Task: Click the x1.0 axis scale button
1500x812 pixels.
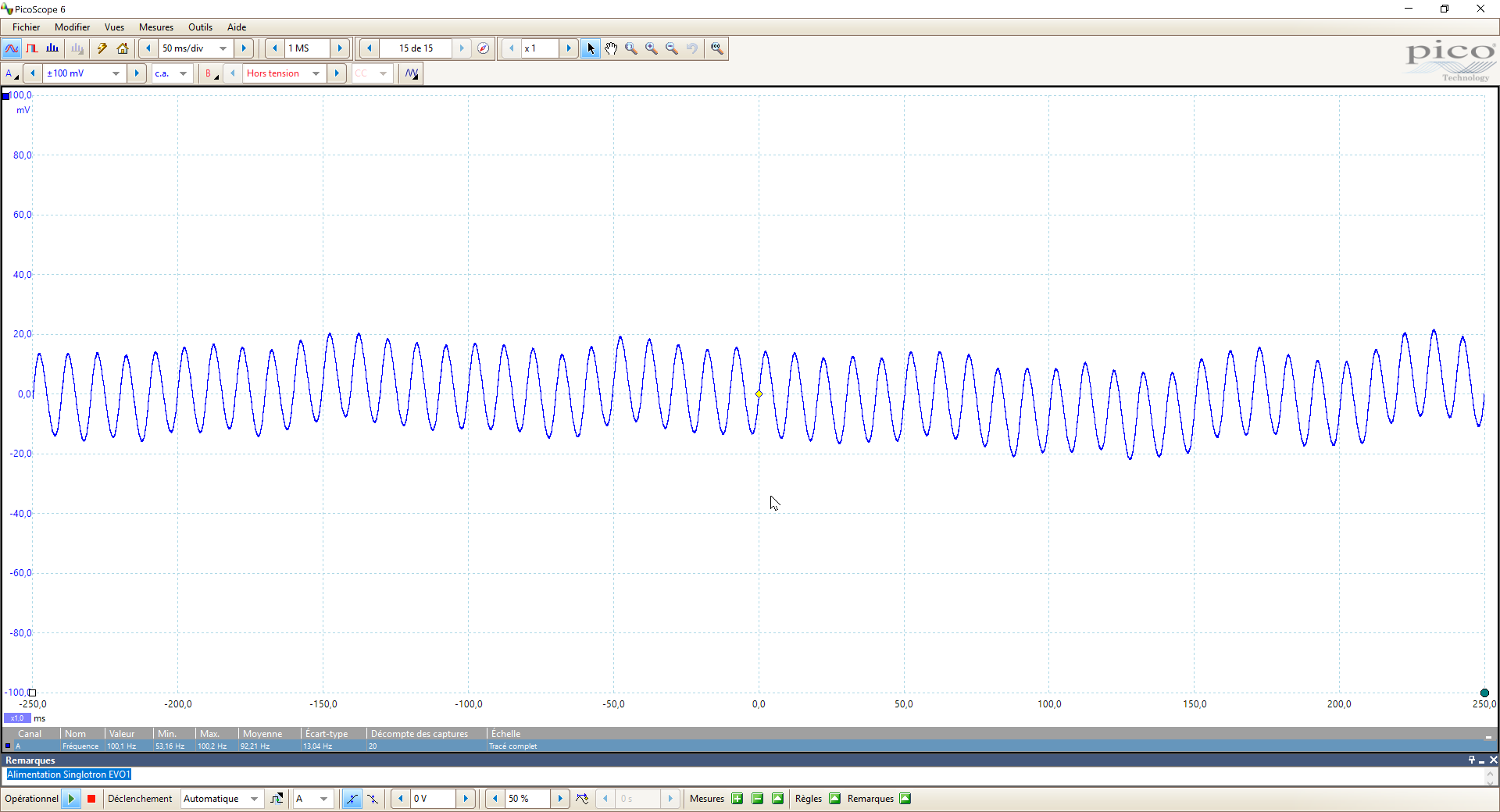Action: (x=17, y=718)
